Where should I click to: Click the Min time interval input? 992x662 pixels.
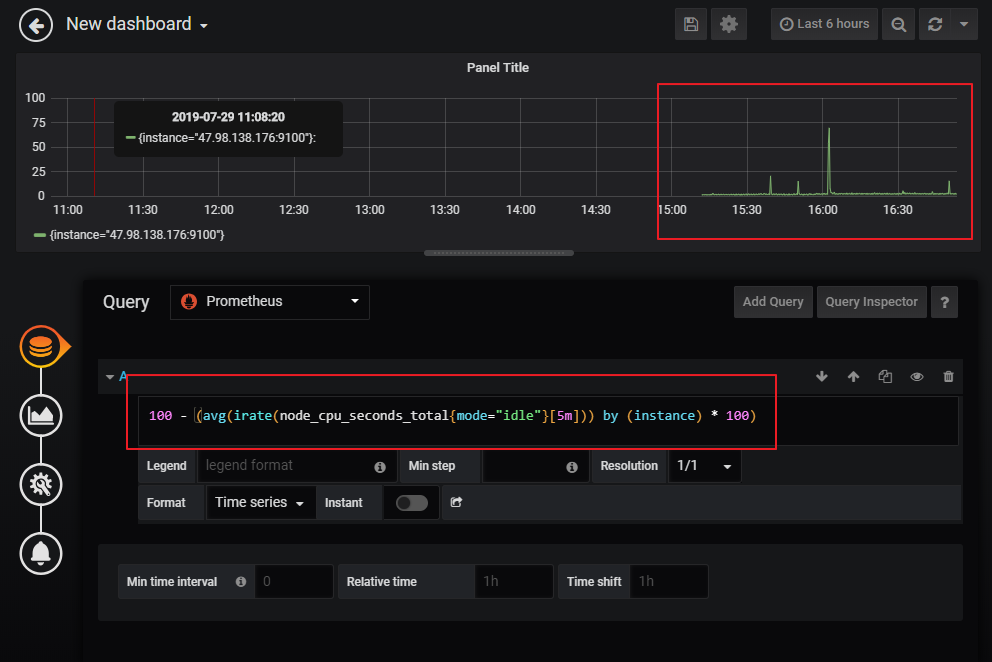[294, 582]
